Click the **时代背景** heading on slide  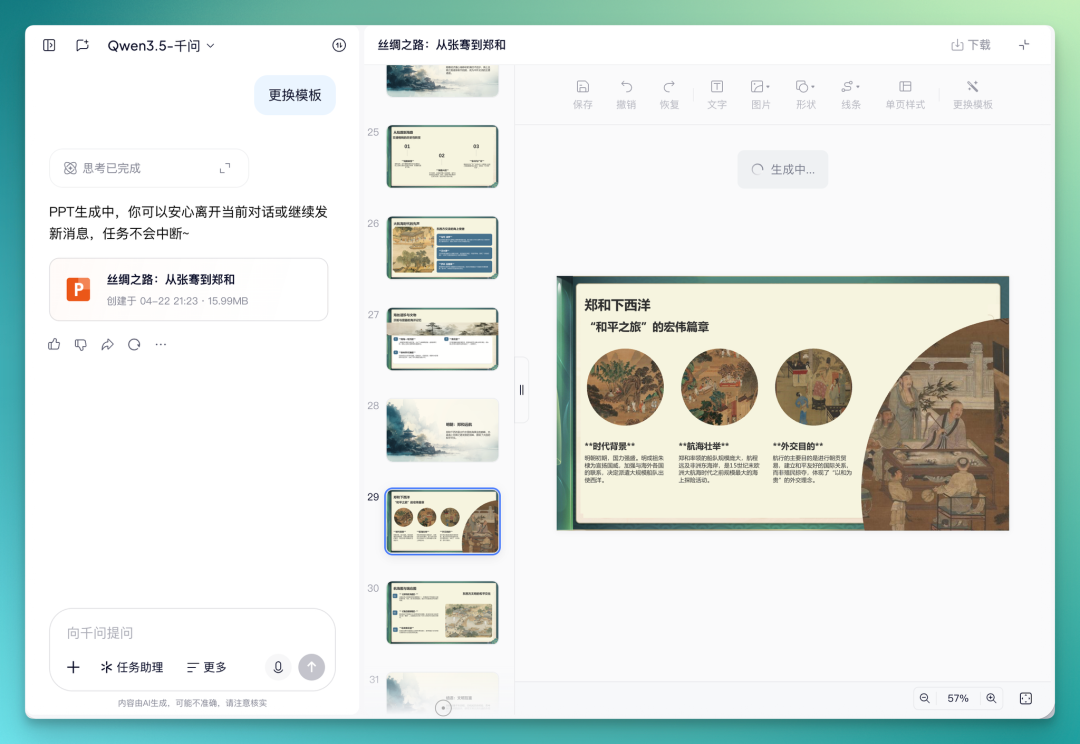[610, 446]
